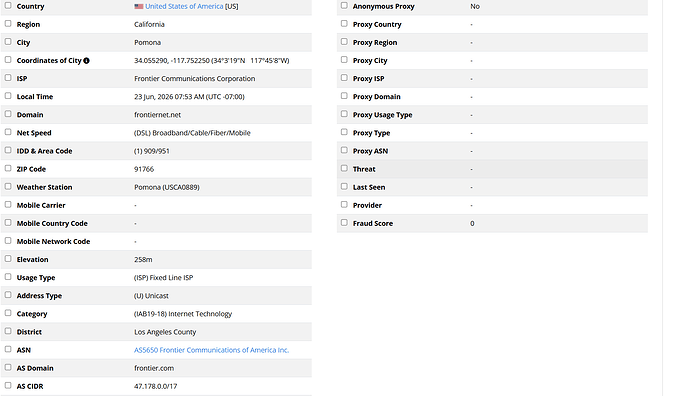Tick the IDD & Area Code checkbox
Screen dimensions: 690x396
point(8,150)
